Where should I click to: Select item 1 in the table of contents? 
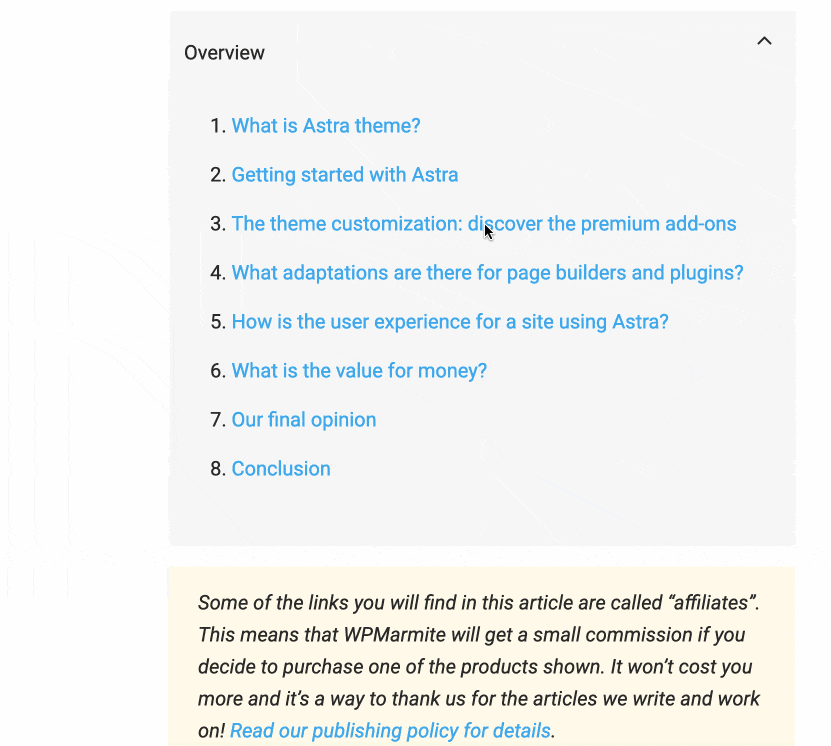tap(325, 126)
